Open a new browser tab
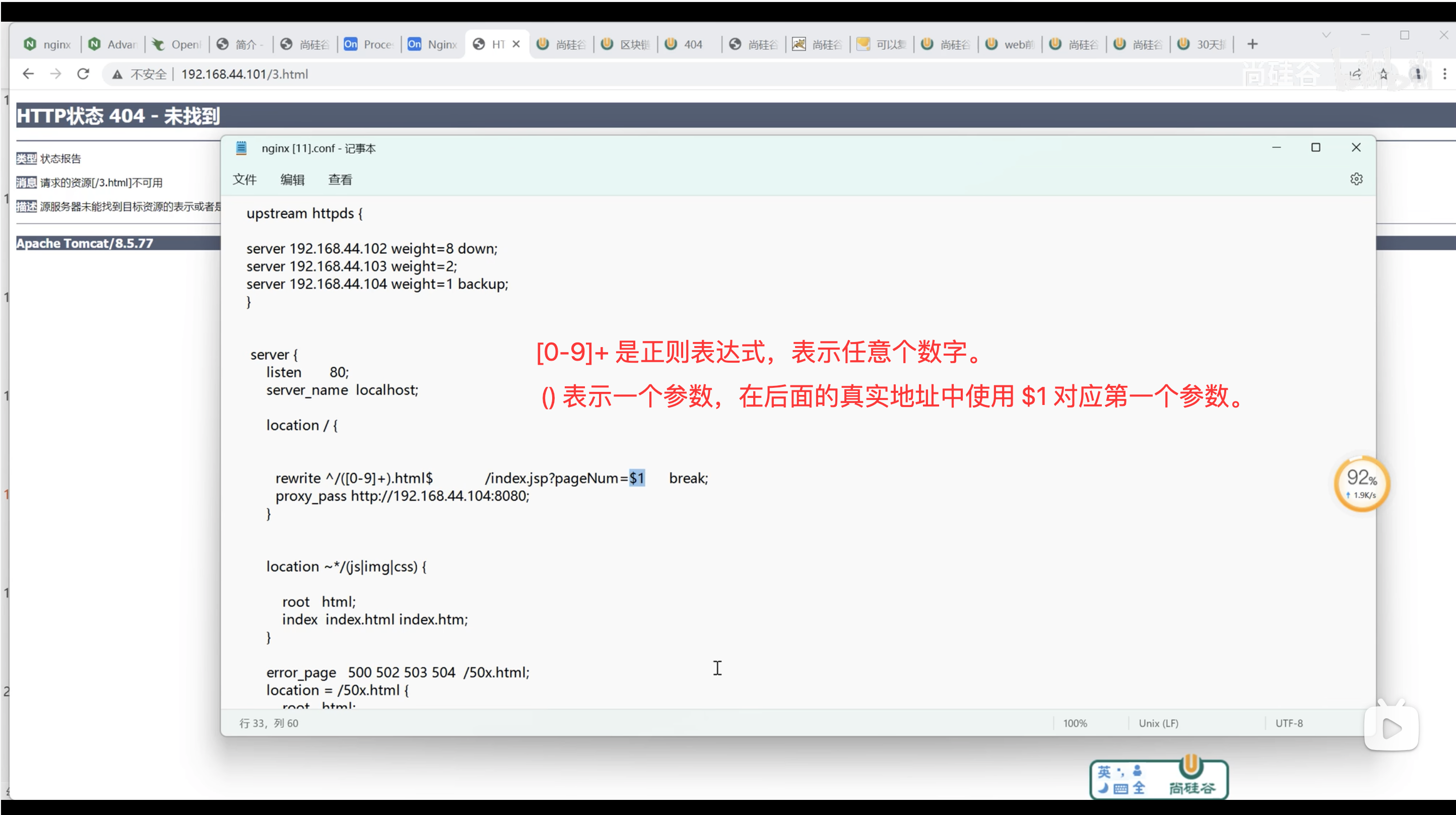The width and height of the screenshot is (1456, 815). [x=1252, y=44]
